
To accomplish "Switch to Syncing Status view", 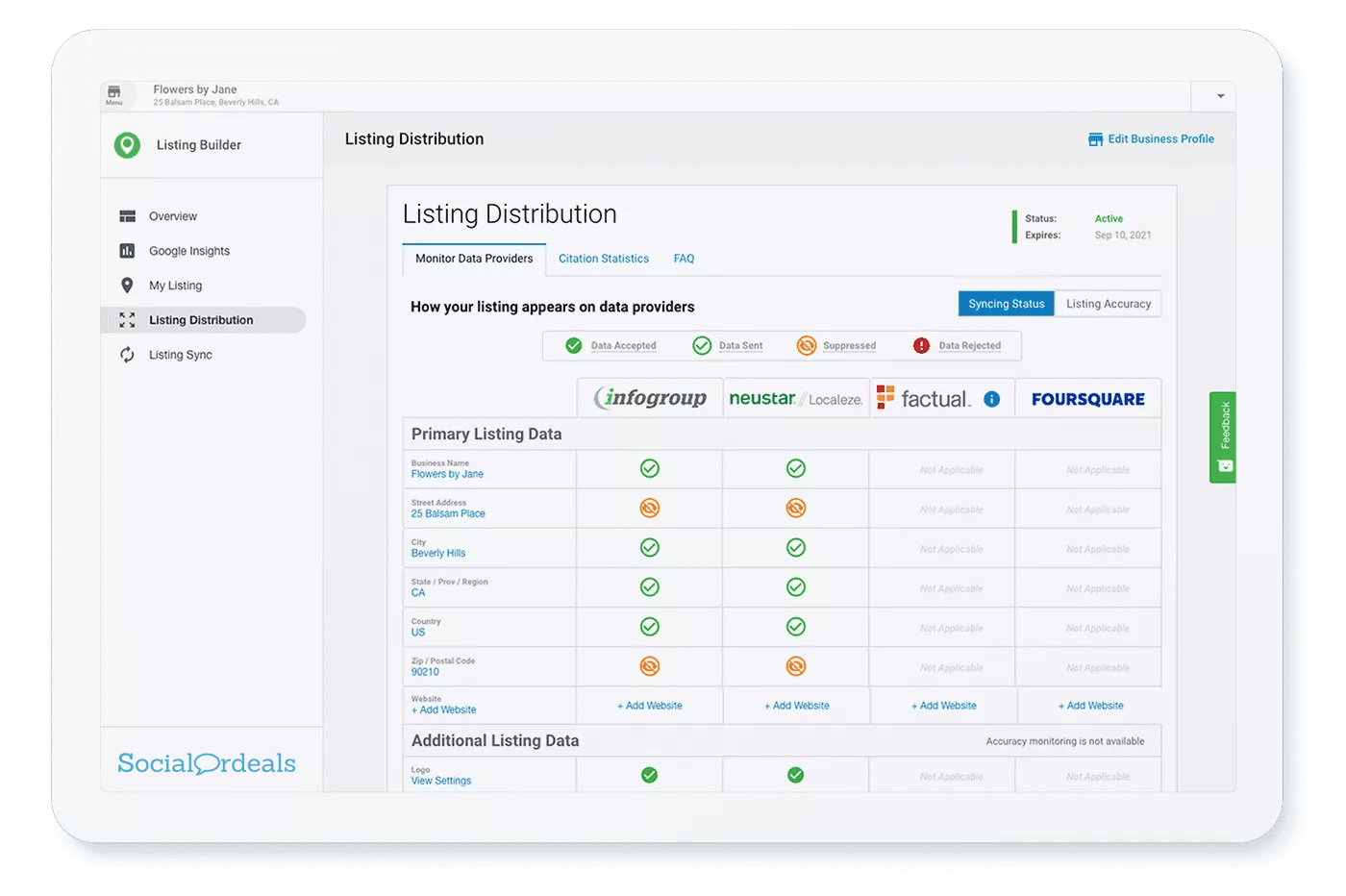I will pyautogui.click(x=1006, y=304).
